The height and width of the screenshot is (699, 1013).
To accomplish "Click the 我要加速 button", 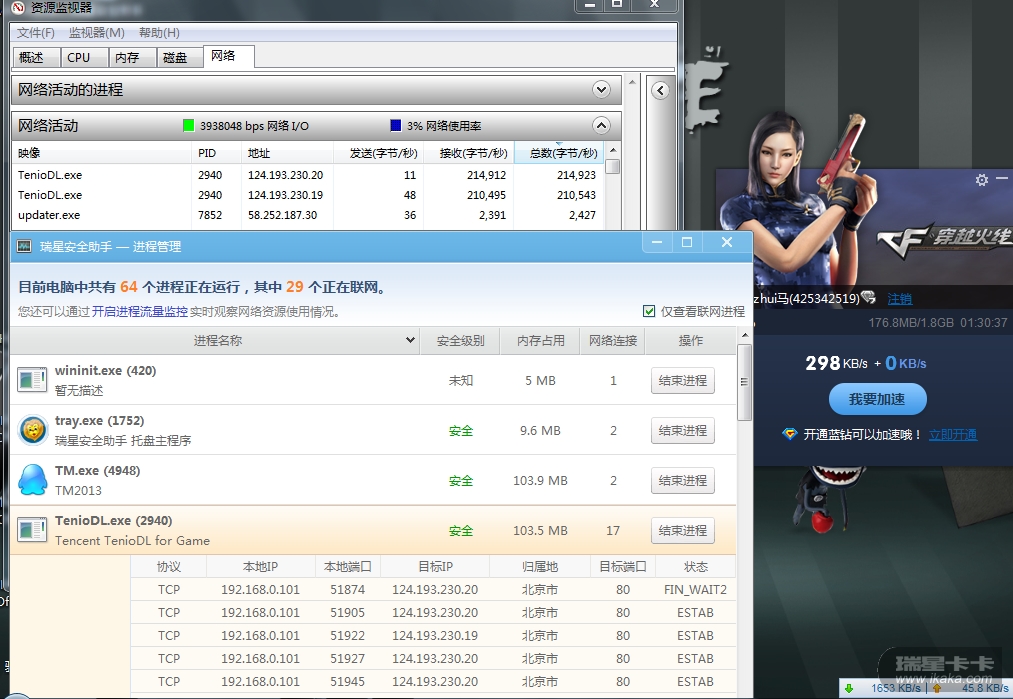I will (x=877, y=399).
